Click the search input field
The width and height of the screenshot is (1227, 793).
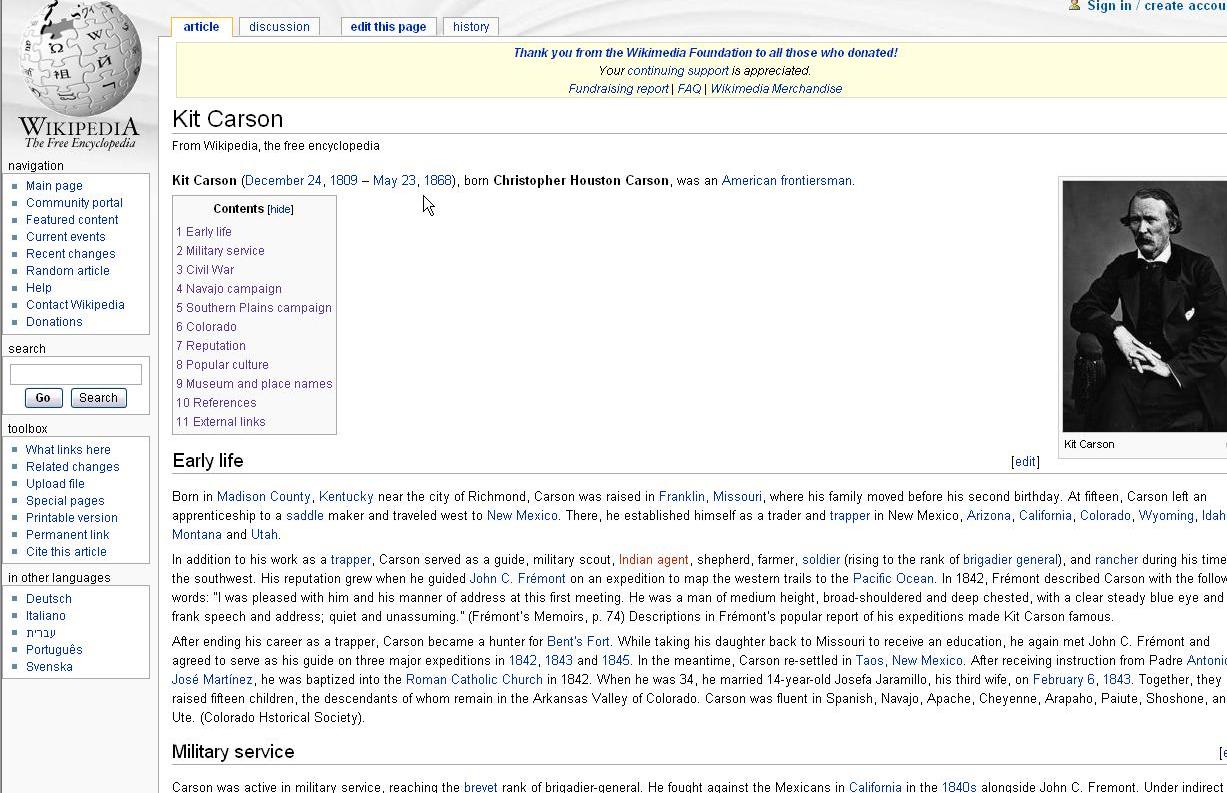point(76,374)
